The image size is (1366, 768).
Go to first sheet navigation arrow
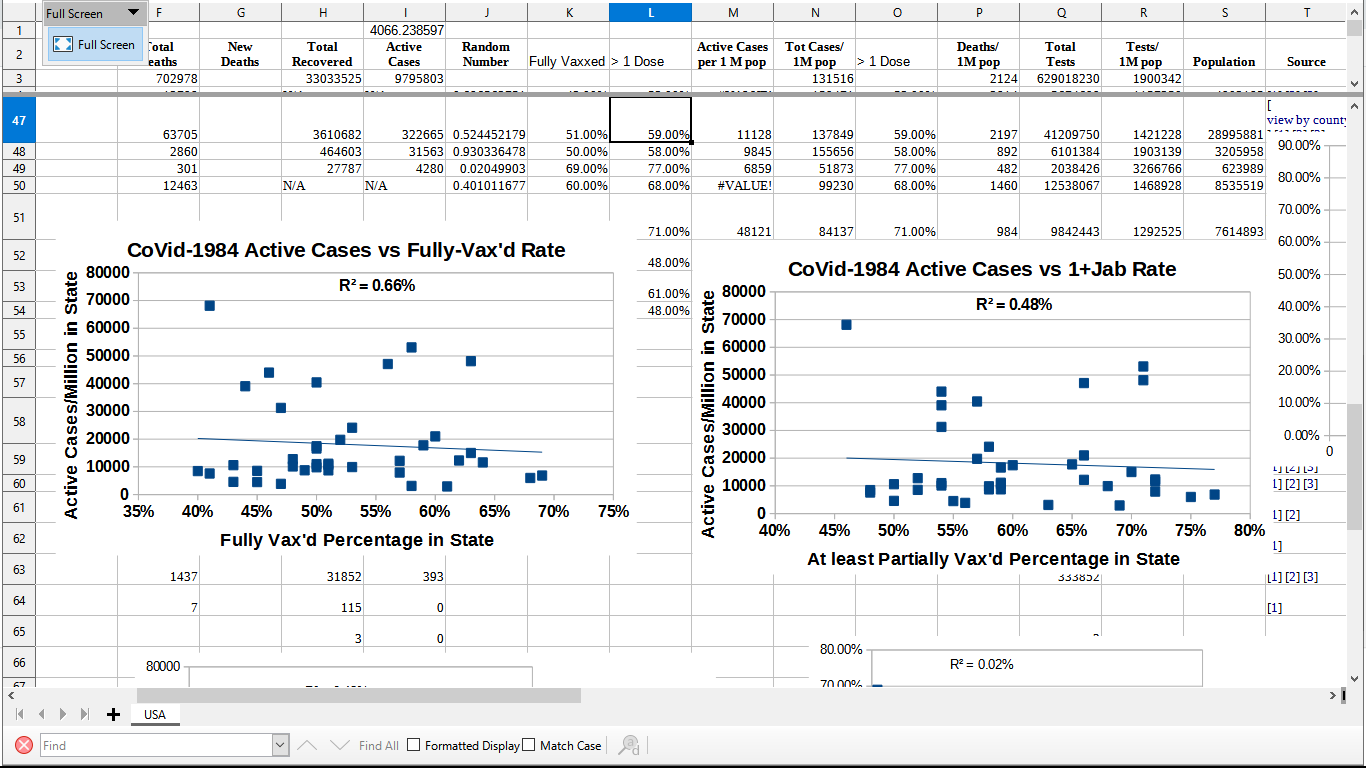pyautogui.click(x=19, y=714)
